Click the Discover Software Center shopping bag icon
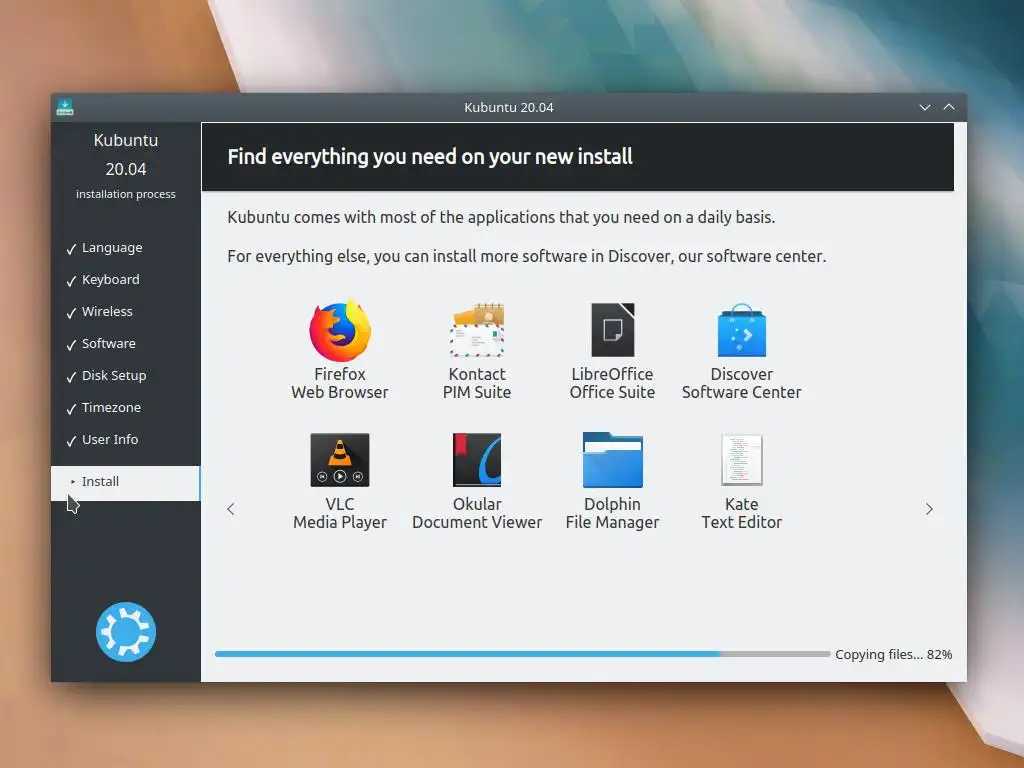Viewport: 1024px width, 768px height. pyautogui.click(x=741, y=330)
